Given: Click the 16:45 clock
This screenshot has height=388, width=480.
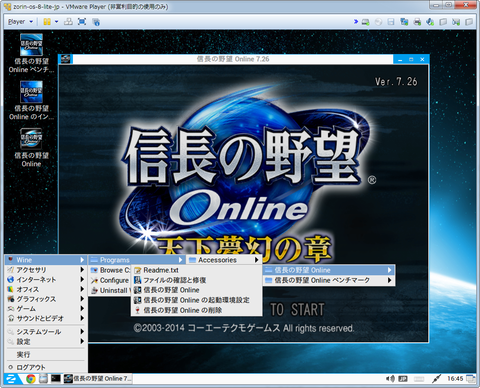Looking at the screenshot, I should (x=455, y=379).
